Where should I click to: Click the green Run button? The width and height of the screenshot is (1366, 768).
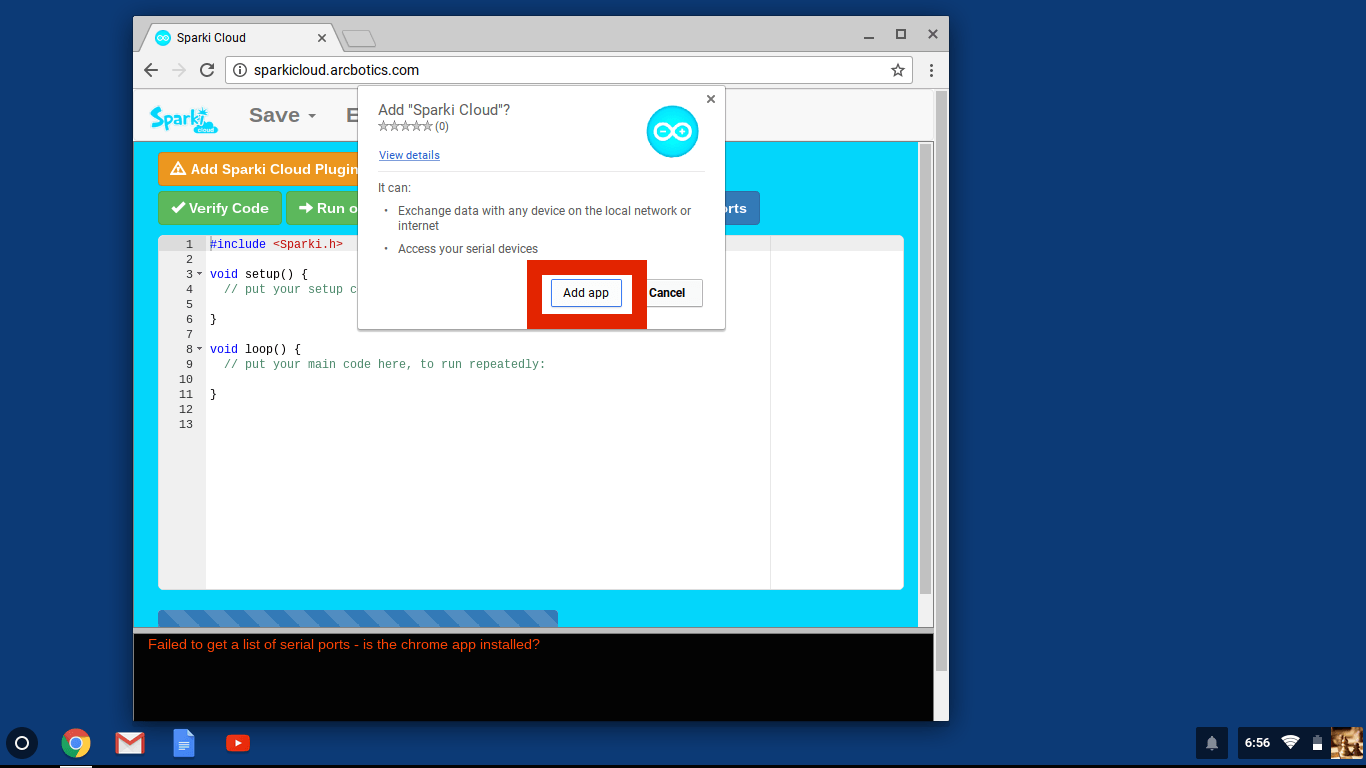click(322, 208)
